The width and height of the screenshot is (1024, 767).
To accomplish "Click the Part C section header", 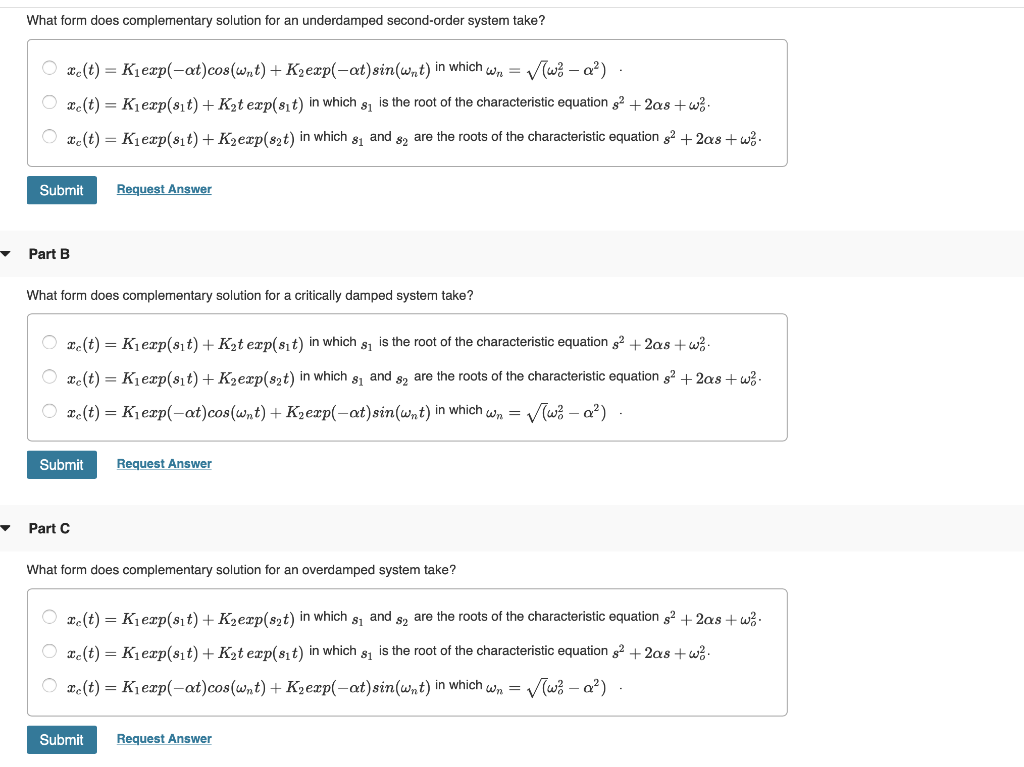I will click(48, 528).
